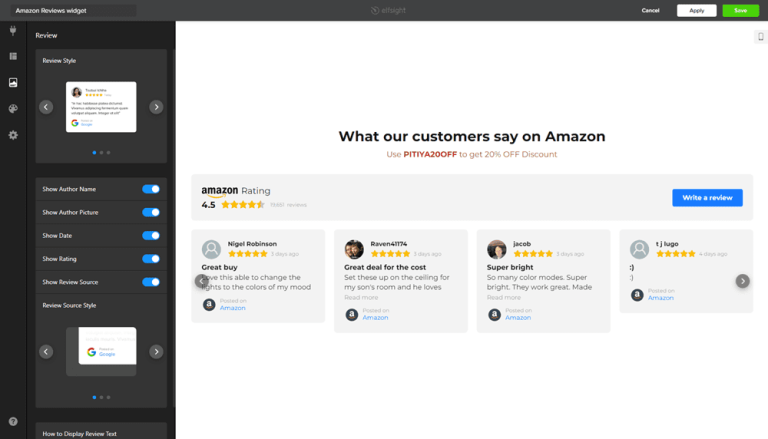Open the Layout grid icon tab
768x439 pixels.
click(x=13, y=56)
